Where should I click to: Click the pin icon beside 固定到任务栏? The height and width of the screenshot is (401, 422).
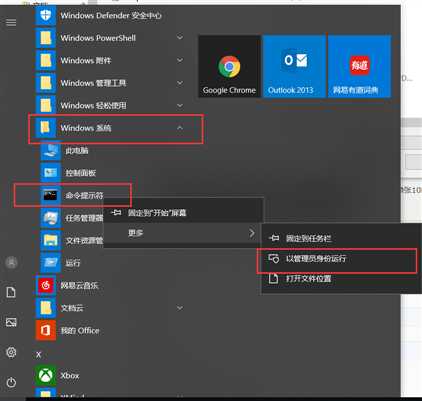coord(274,238)
